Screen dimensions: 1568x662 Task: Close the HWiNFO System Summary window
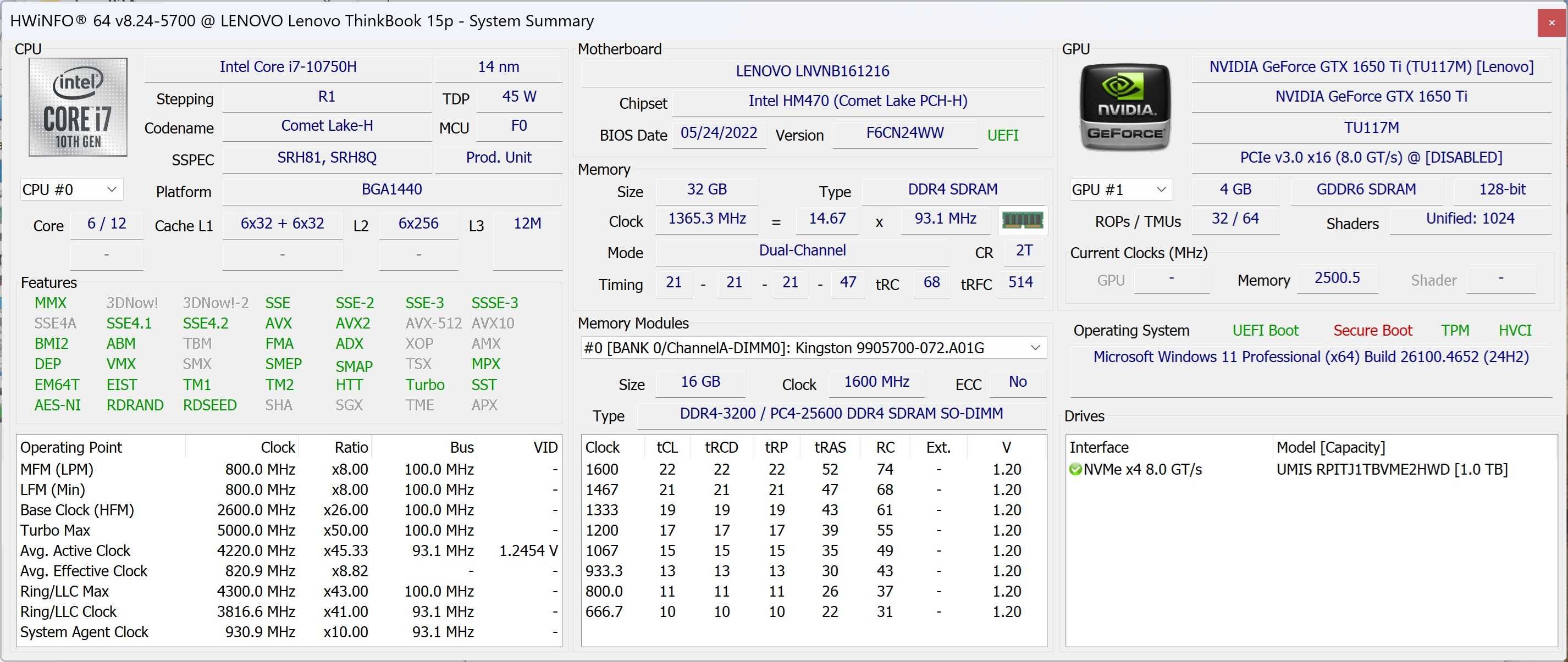(1552, 23)
